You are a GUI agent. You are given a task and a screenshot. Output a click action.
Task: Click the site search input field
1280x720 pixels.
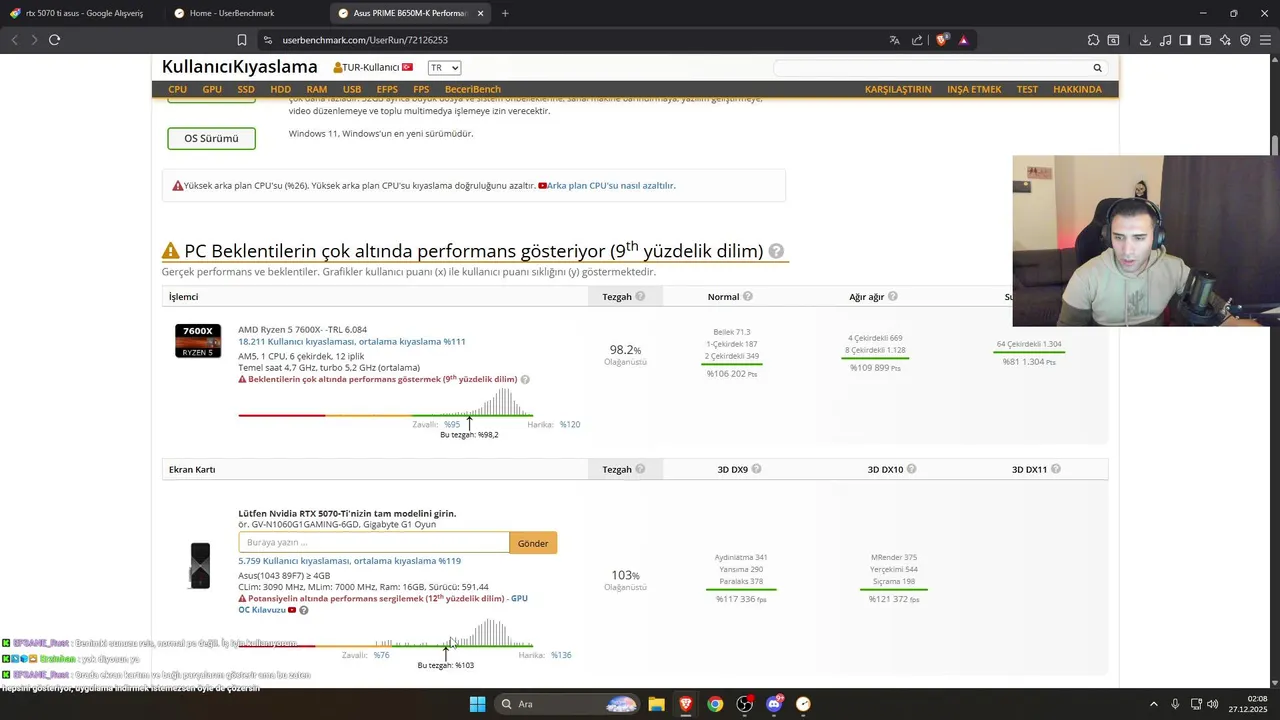932,68
